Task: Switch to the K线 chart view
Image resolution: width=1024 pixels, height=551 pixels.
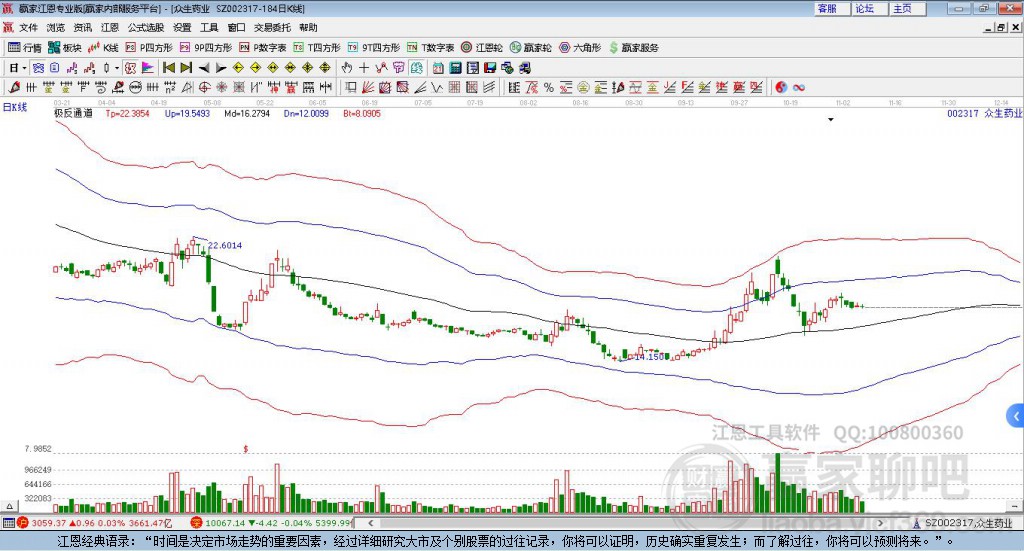Action: pyautogui.click(x=103, y=48)
